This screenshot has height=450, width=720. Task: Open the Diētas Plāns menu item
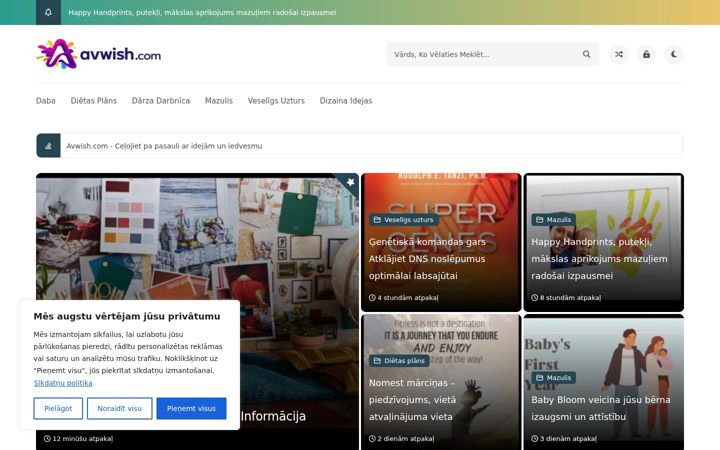click(94, 101)
